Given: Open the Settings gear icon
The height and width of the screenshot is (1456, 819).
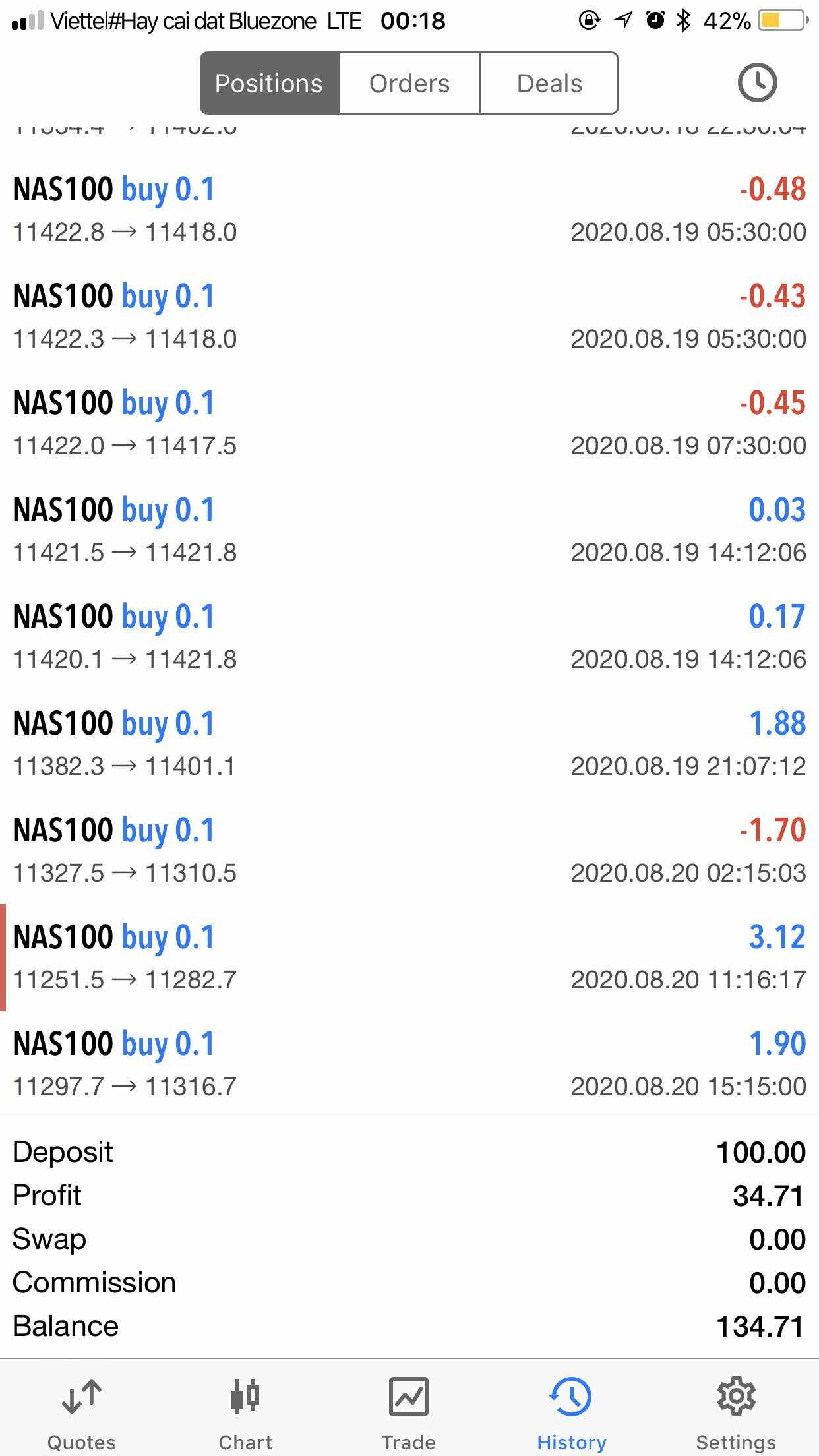Looking at the screenshot, I should (x=736, y=1397).
